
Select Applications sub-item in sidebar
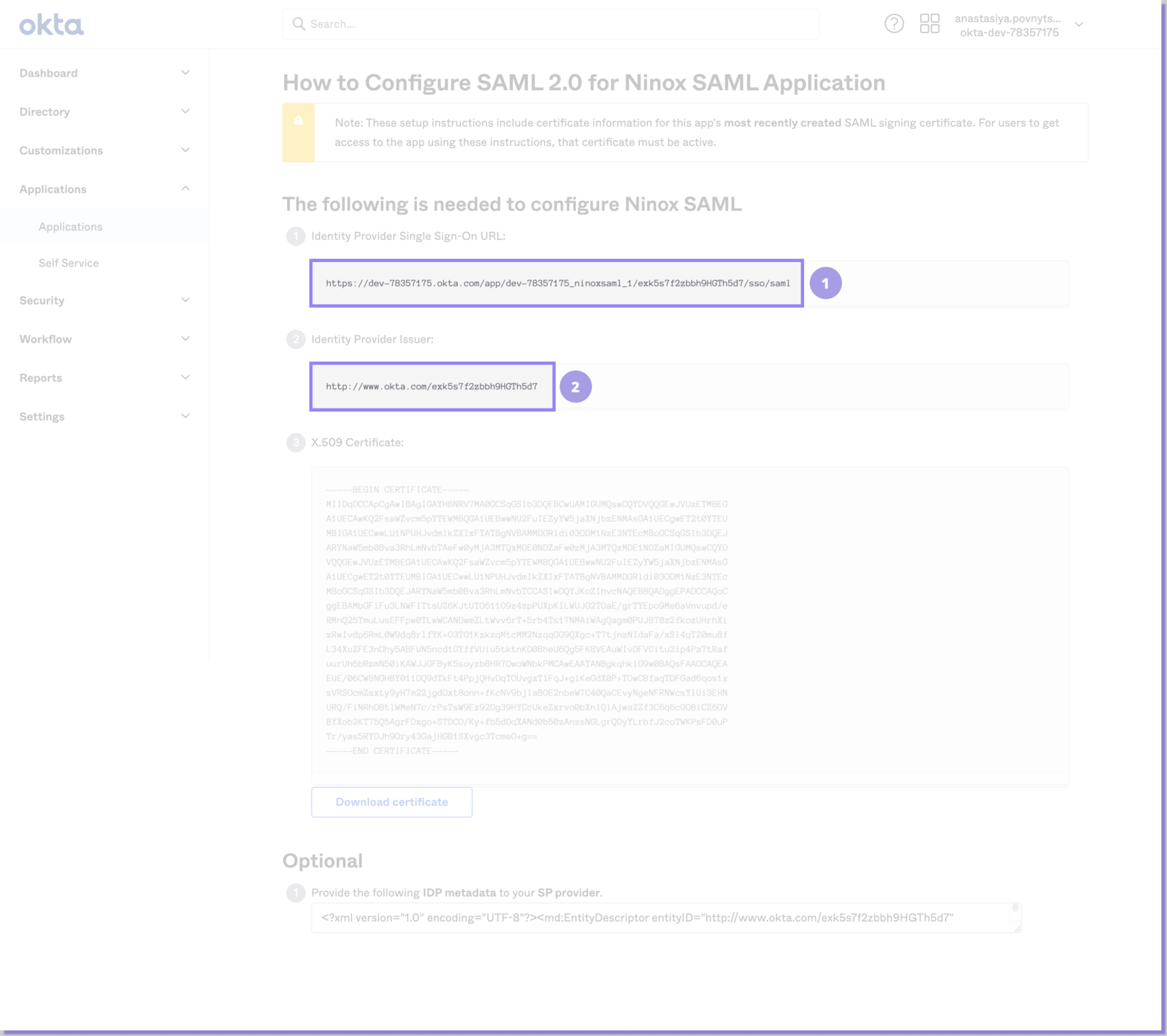(x=71, y=227)
